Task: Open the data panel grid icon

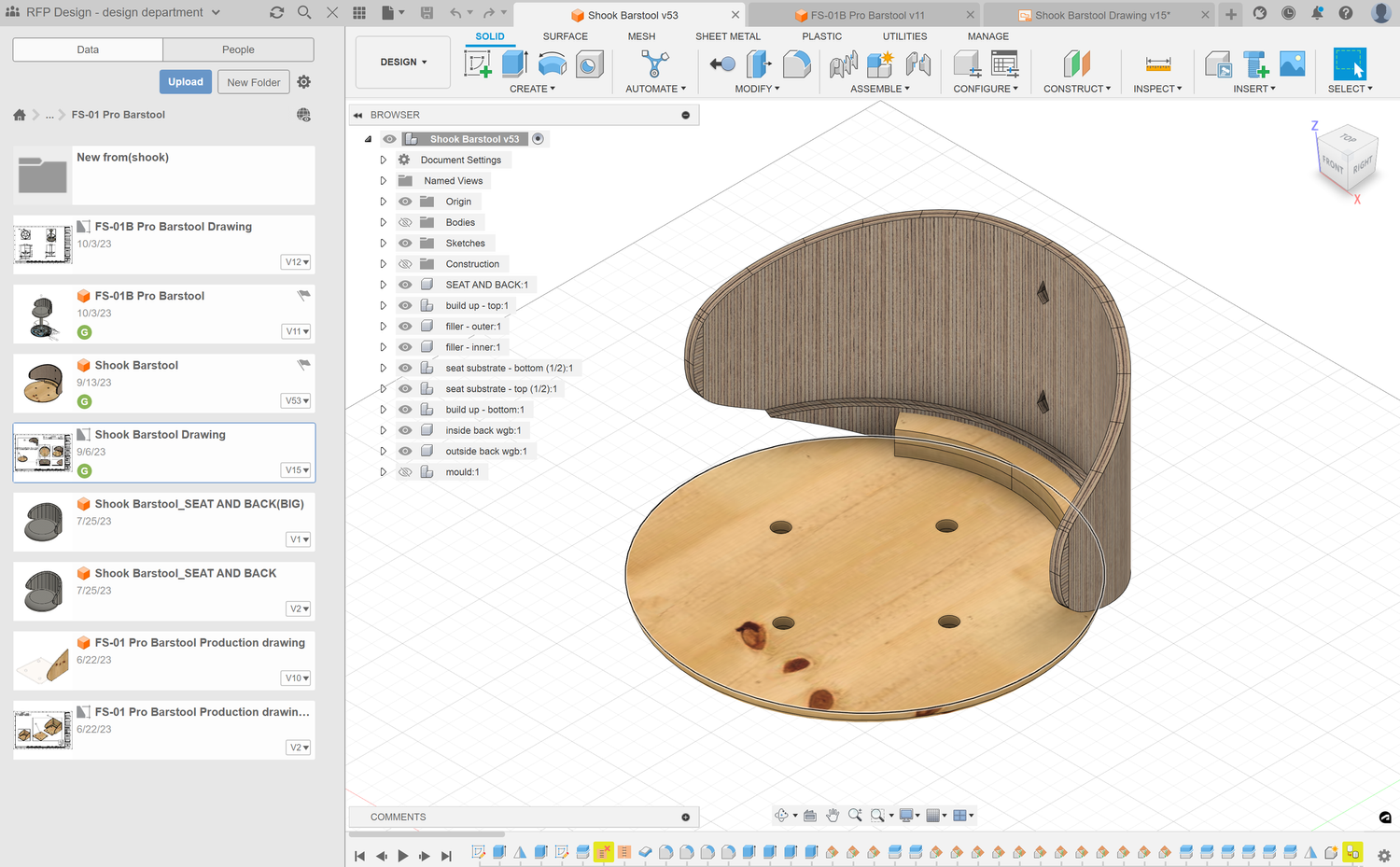Action: pyautogui.click(x=359, y=13)
